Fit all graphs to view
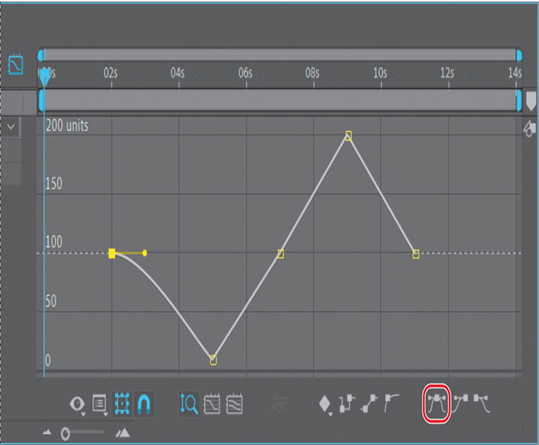Viewport: 539px width, 445px height. pyautogui.click(x=234, y=404)
